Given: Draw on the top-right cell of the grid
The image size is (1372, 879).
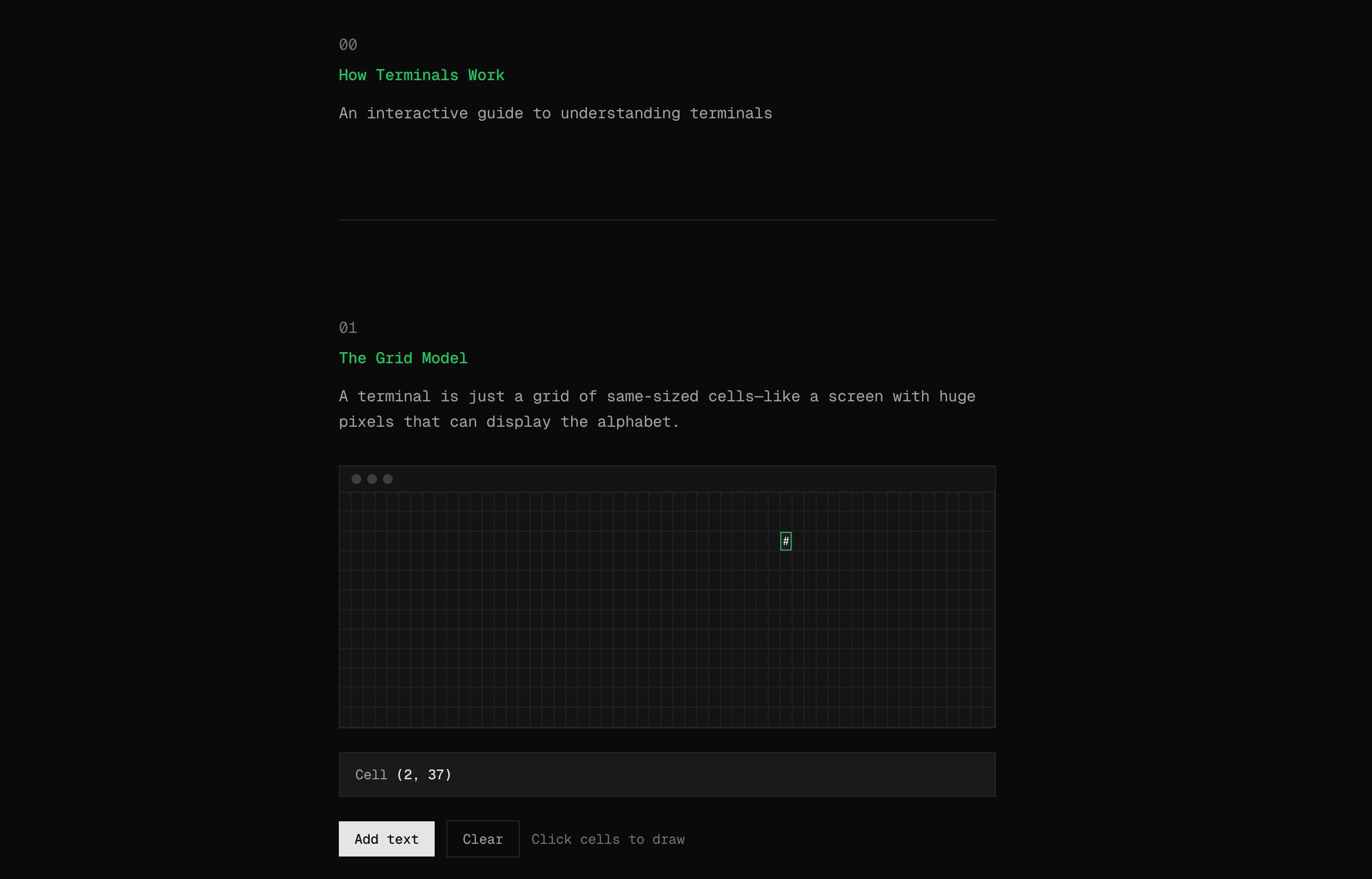Looking at the screenshot, I should [x=989, y=502].
